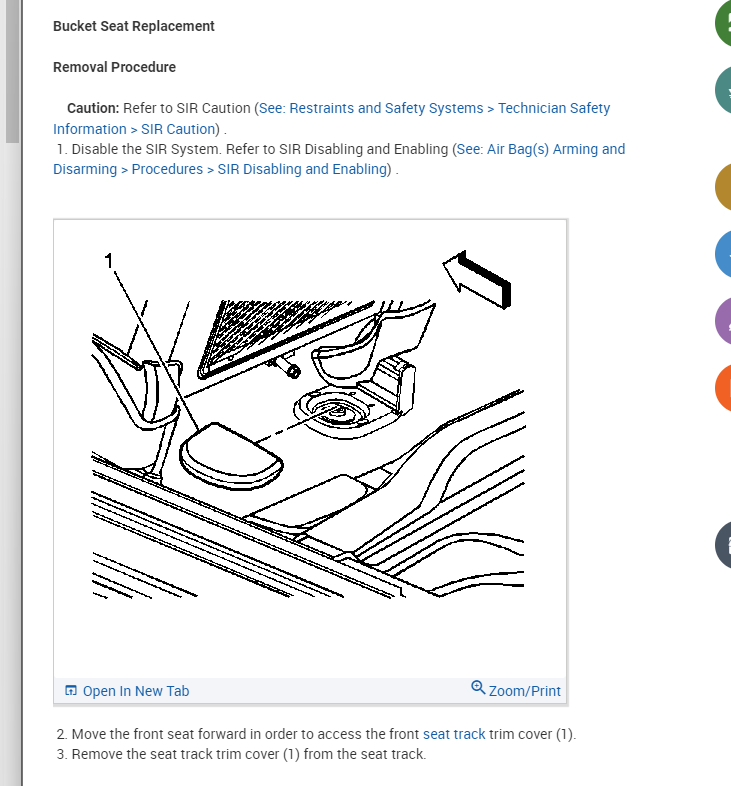Image resolution: width=731 pixels, height=786 pixels.
Task: Click the Open In New Tab icon
Action: [x=71, y=691]
